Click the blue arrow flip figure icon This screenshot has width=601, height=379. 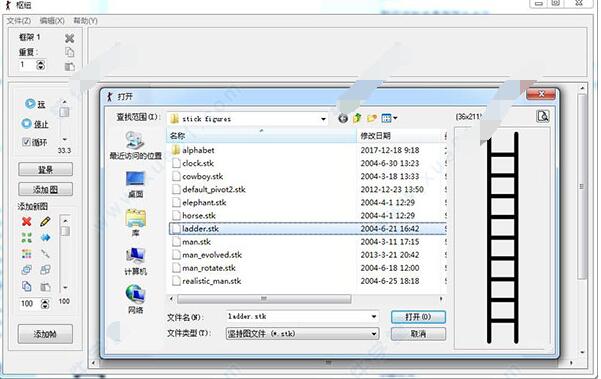tap(45, 238)
